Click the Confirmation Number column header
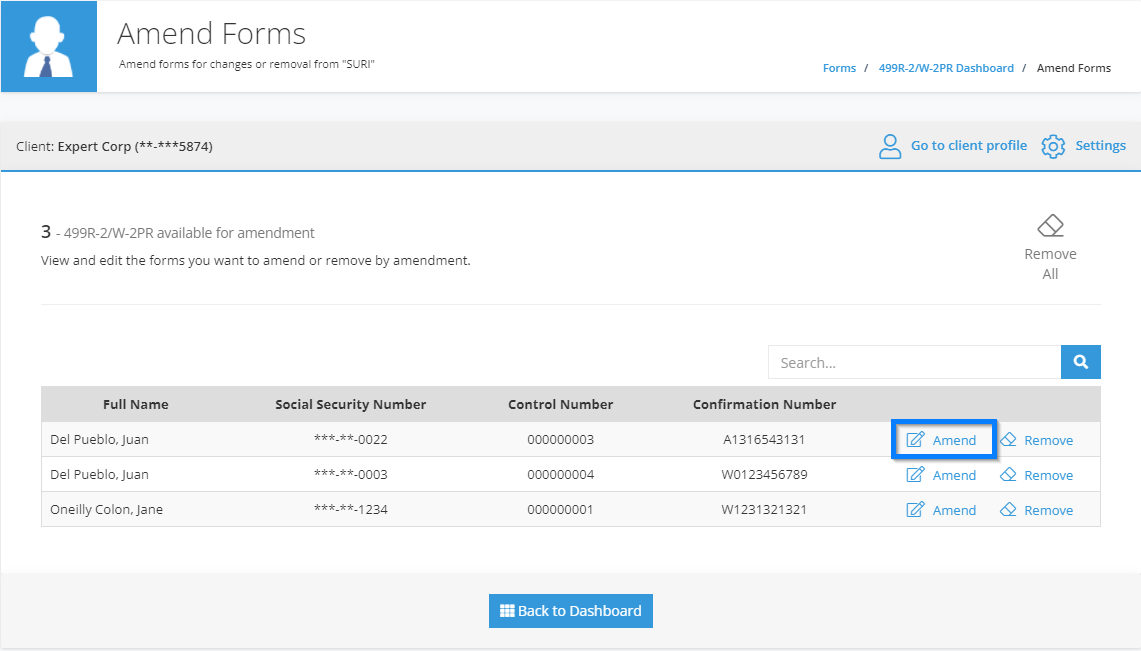Image resolution: width=1141 pixels, height=651 pixels. [x=764, y=404]
